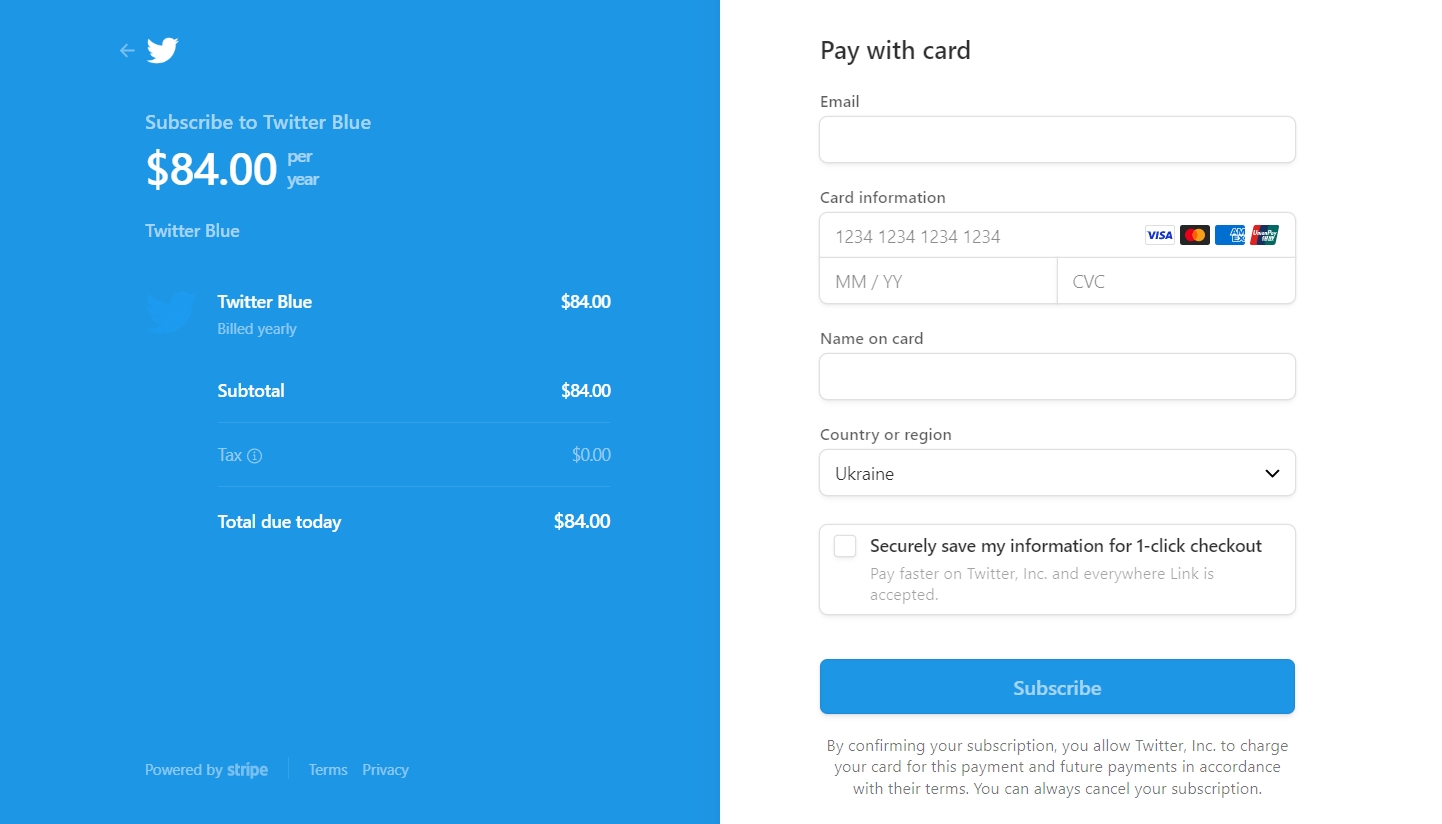The height and width of the screenshot is (824, 1442).
Task: Open the Terms link
Action: 328,770
